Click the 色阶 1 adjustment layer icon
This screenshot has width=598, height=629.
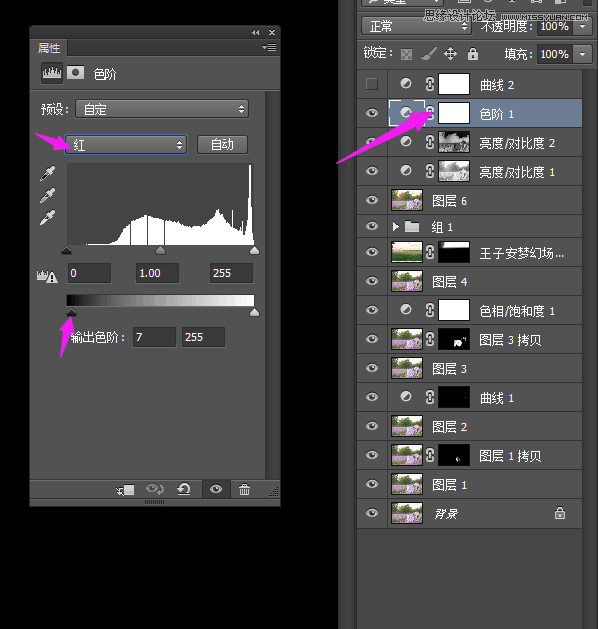coord(406,112)
